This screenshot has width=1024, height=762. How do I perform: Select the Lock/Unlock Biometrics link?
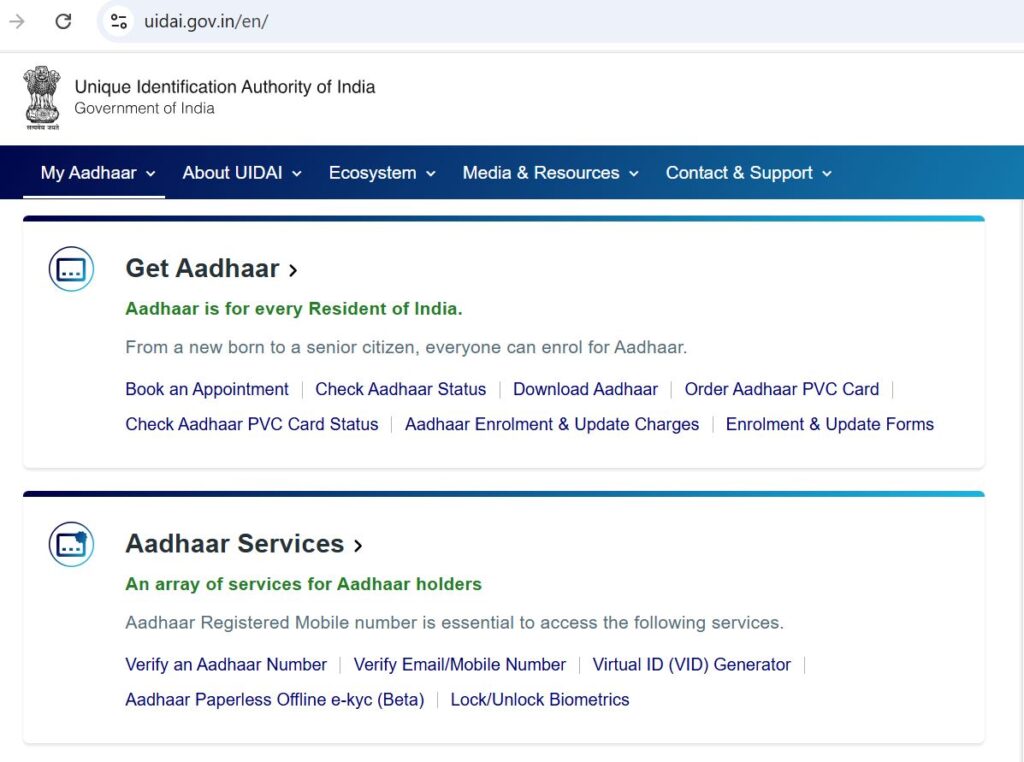[539, 700]
